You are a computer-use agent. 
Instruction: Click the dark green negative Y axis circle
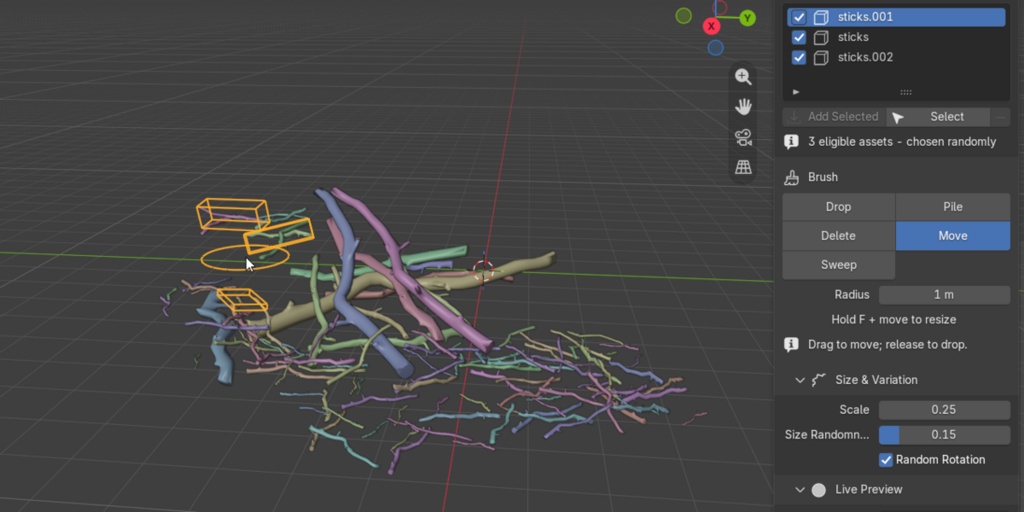coord(684,16)
